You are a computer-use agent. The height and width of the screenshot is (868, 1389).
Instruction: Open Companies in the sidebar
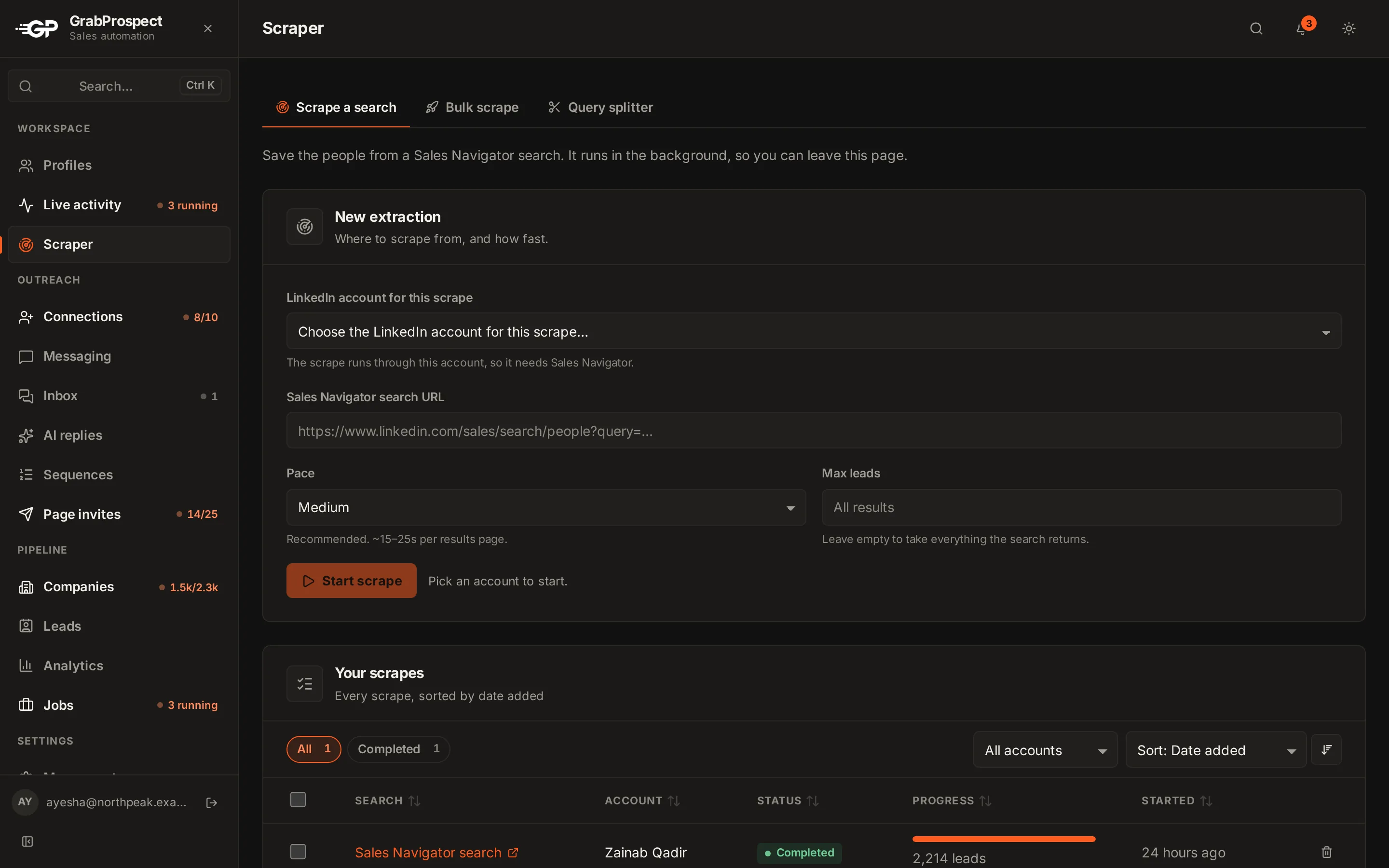119,587
